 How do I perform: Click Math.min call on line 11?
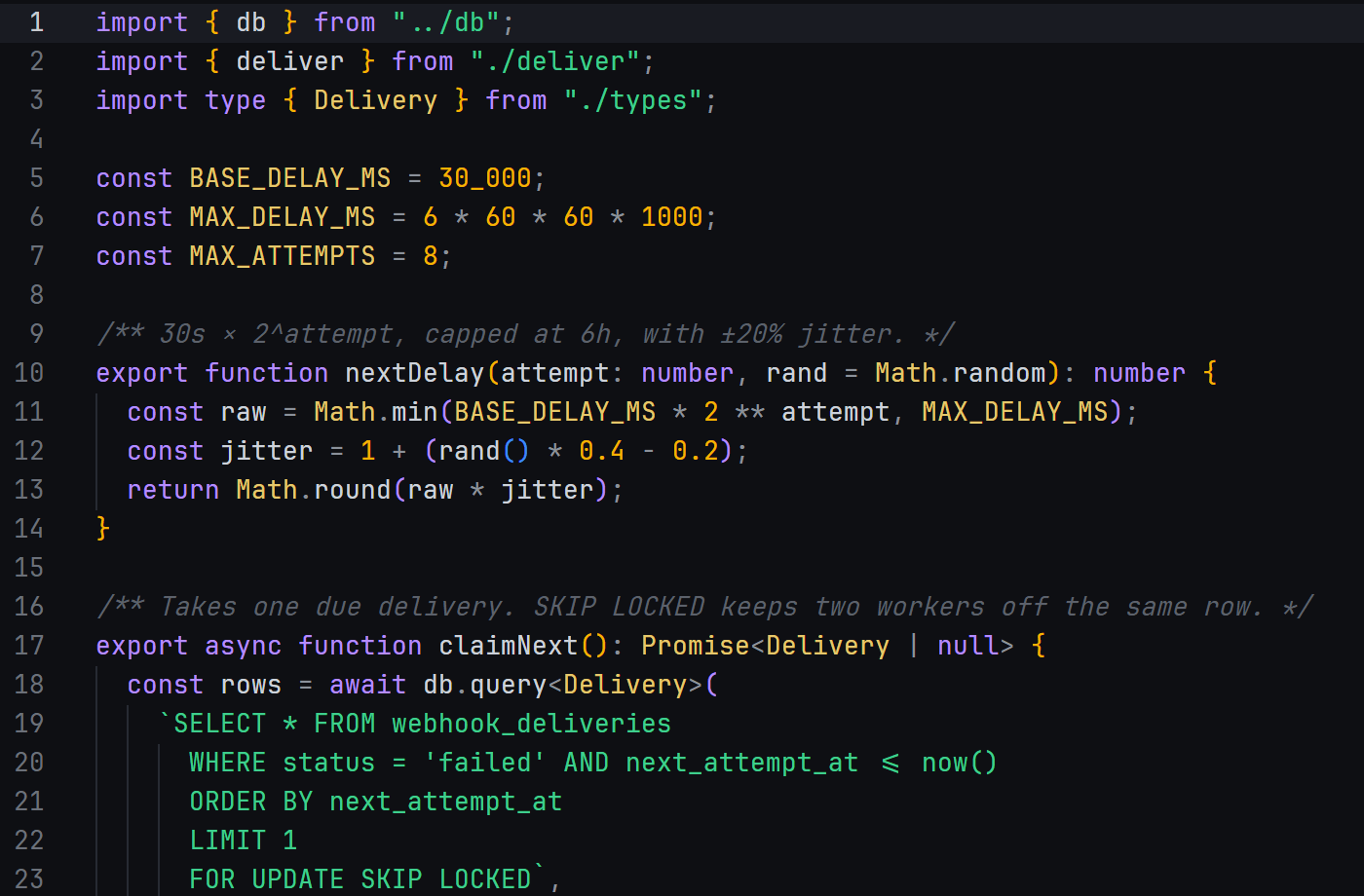click(376, 411)
